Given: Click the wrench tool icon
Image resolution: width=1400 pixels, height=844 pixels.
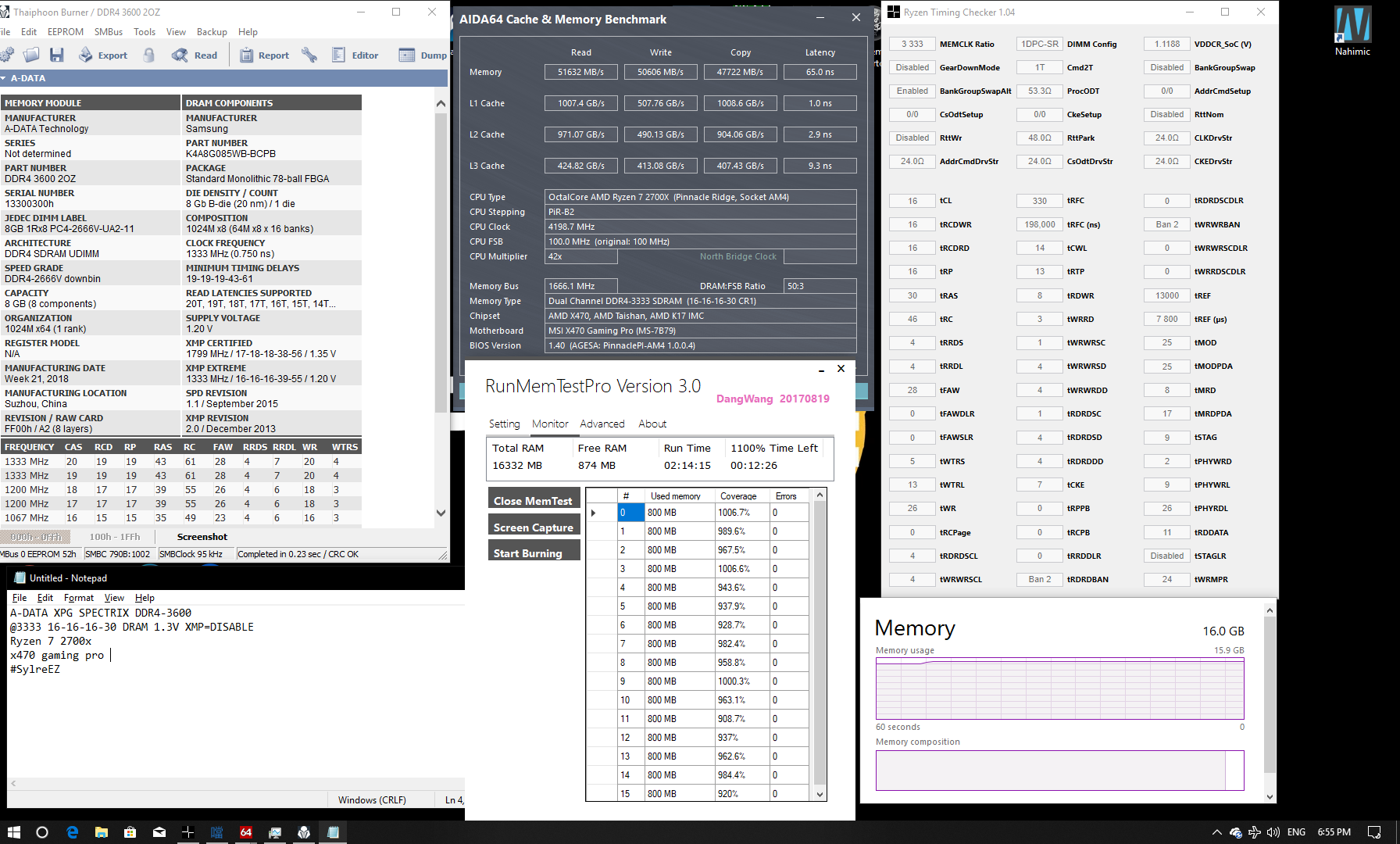Looking at the screenshot, I should coord(309,55).
